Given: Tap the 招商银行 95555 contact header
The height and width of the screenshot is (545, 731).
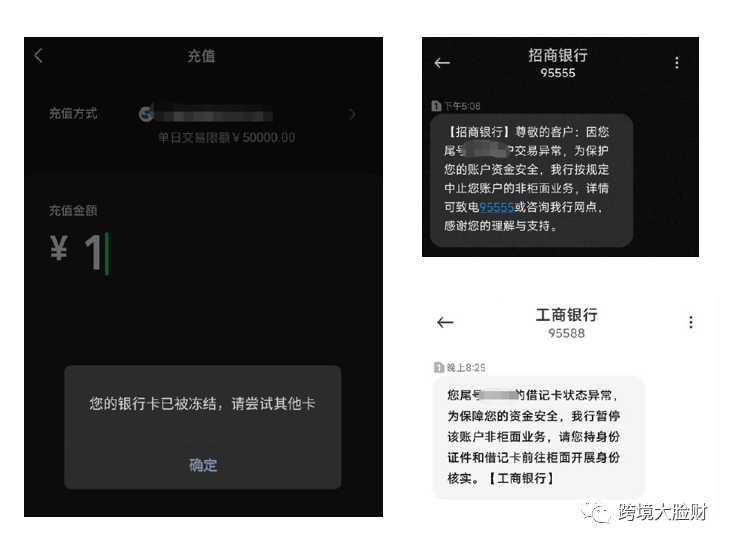Looking at the screenshot, I should 558,63.
